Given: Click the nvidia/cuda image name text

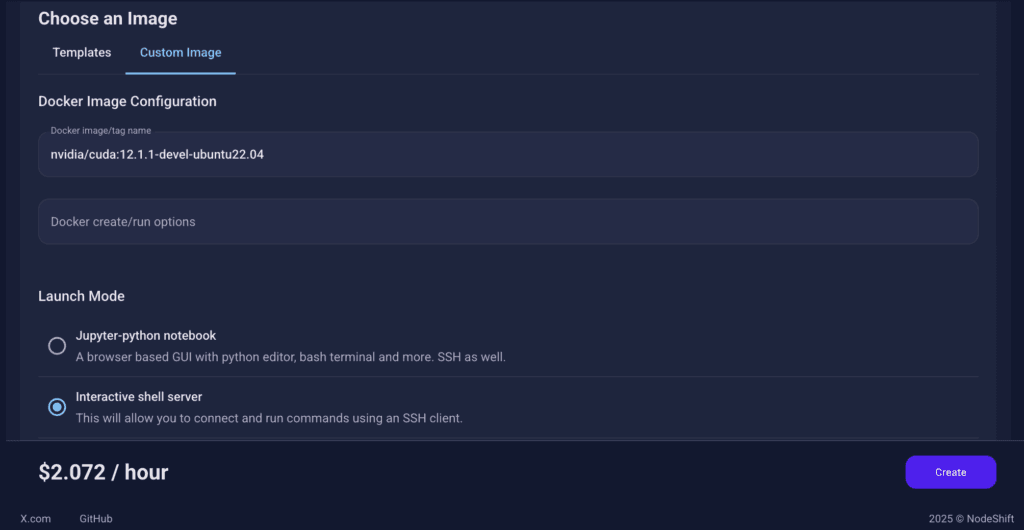Looking at the screenshot, I should pyautogui.click(x=157, y=155).
